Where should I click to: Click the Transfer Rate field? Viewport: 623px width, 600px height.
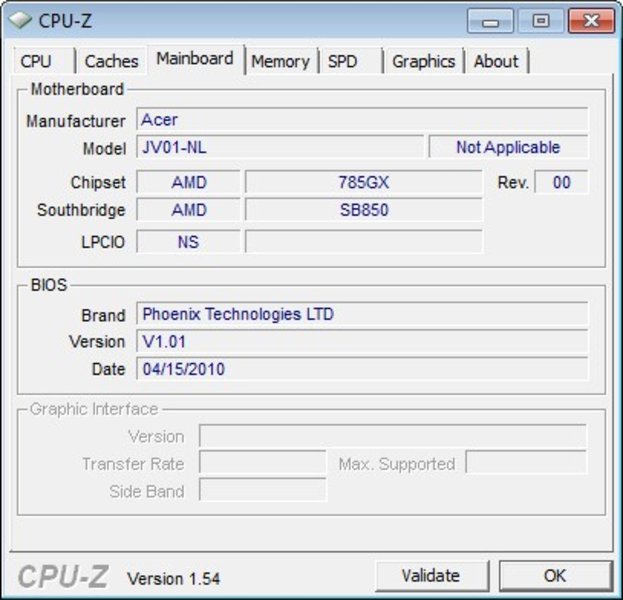pyautogui.click(x=263, y=462)
